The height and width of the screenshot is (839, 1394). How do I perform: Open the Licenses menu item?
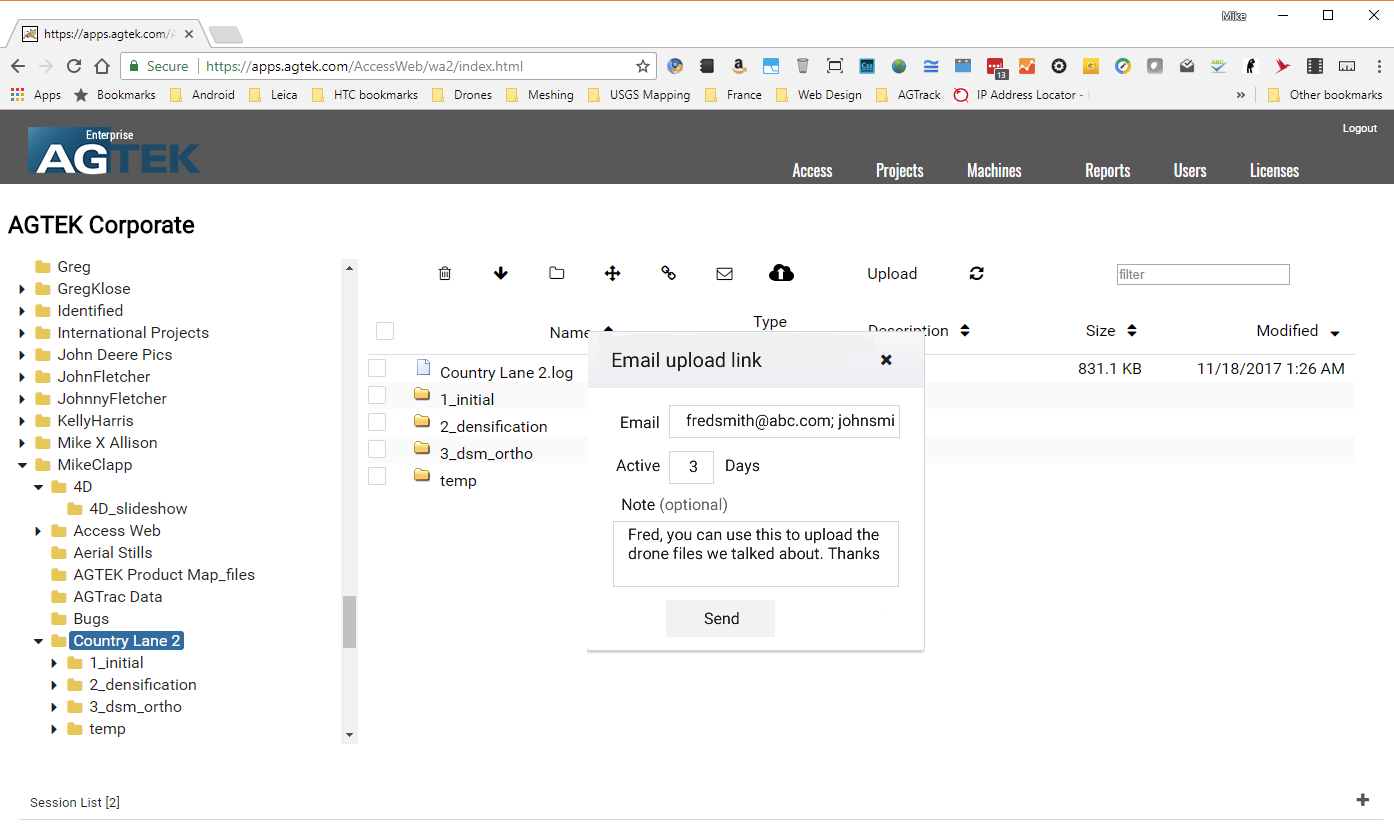(1274, 171)
